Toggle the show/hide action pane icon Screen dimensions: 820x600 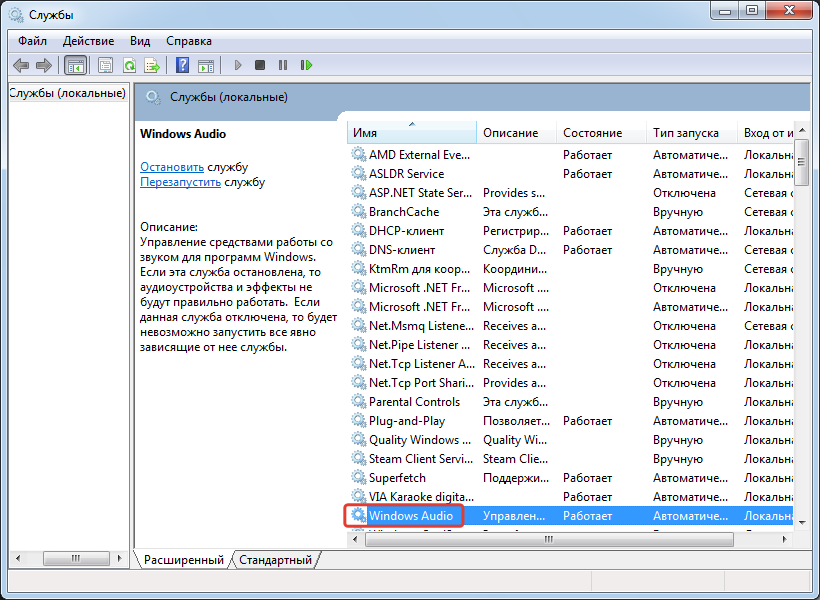pyautogui.click(x=206, y=65)
